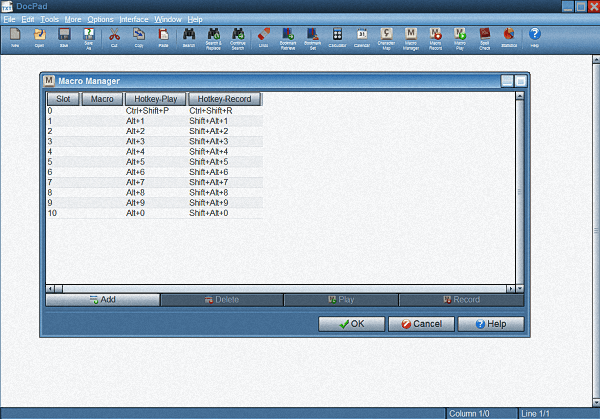Click macro list scroll-up arrow

click(x=519, y=96)
